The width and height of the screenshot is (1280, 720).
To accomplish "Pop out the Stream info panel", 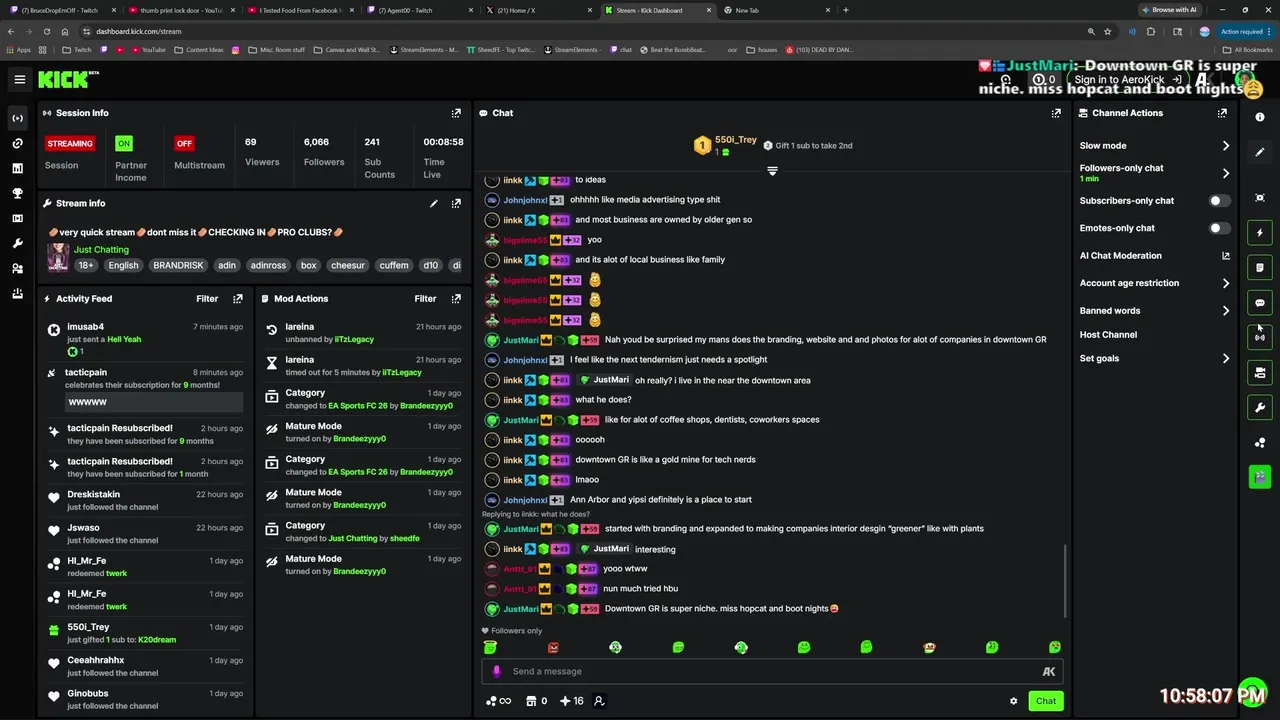I will coord(456,203).
